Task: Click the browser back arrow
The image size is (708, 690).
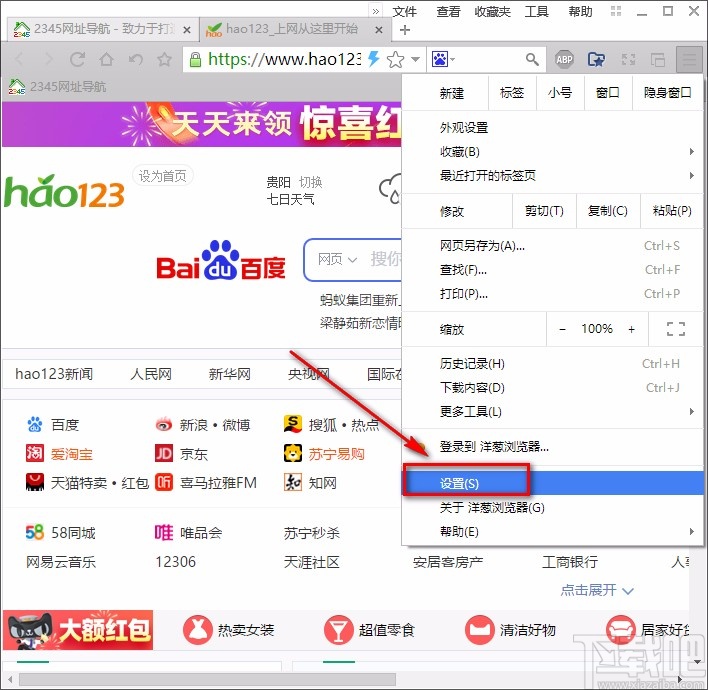Action: (x=19, y=59)
